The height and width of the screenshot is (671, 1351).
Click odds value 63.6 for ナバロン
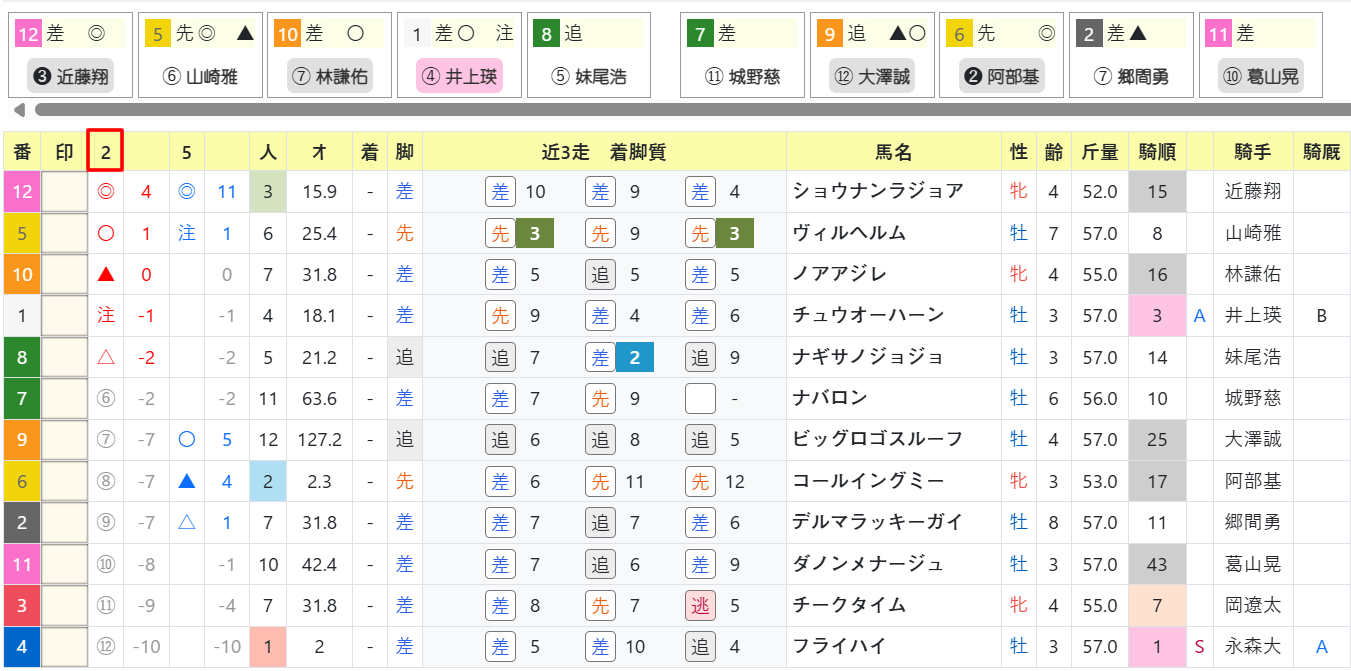tap(320, 398)
